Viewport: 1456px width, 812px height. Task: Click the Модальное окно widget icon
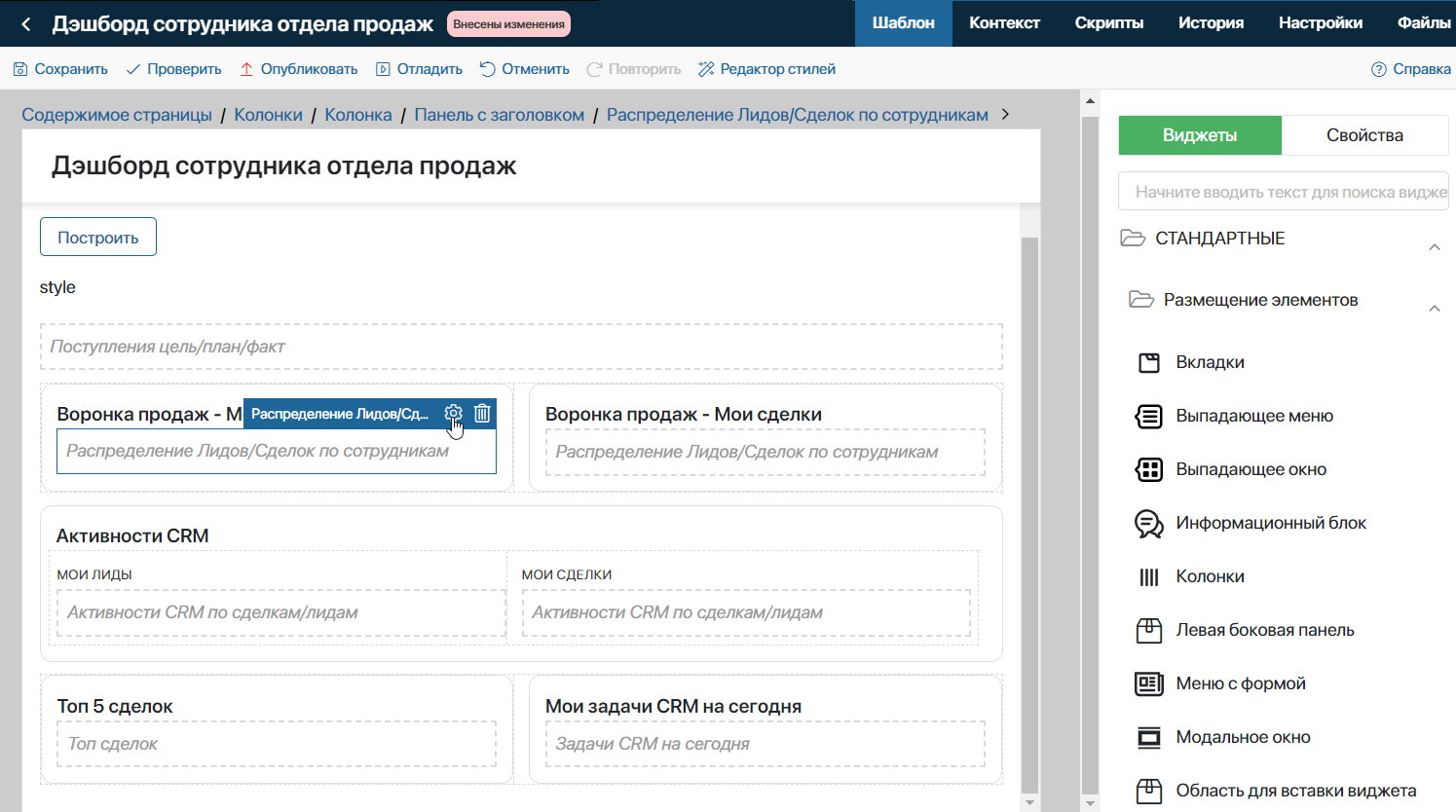[x=1149, y=737]
